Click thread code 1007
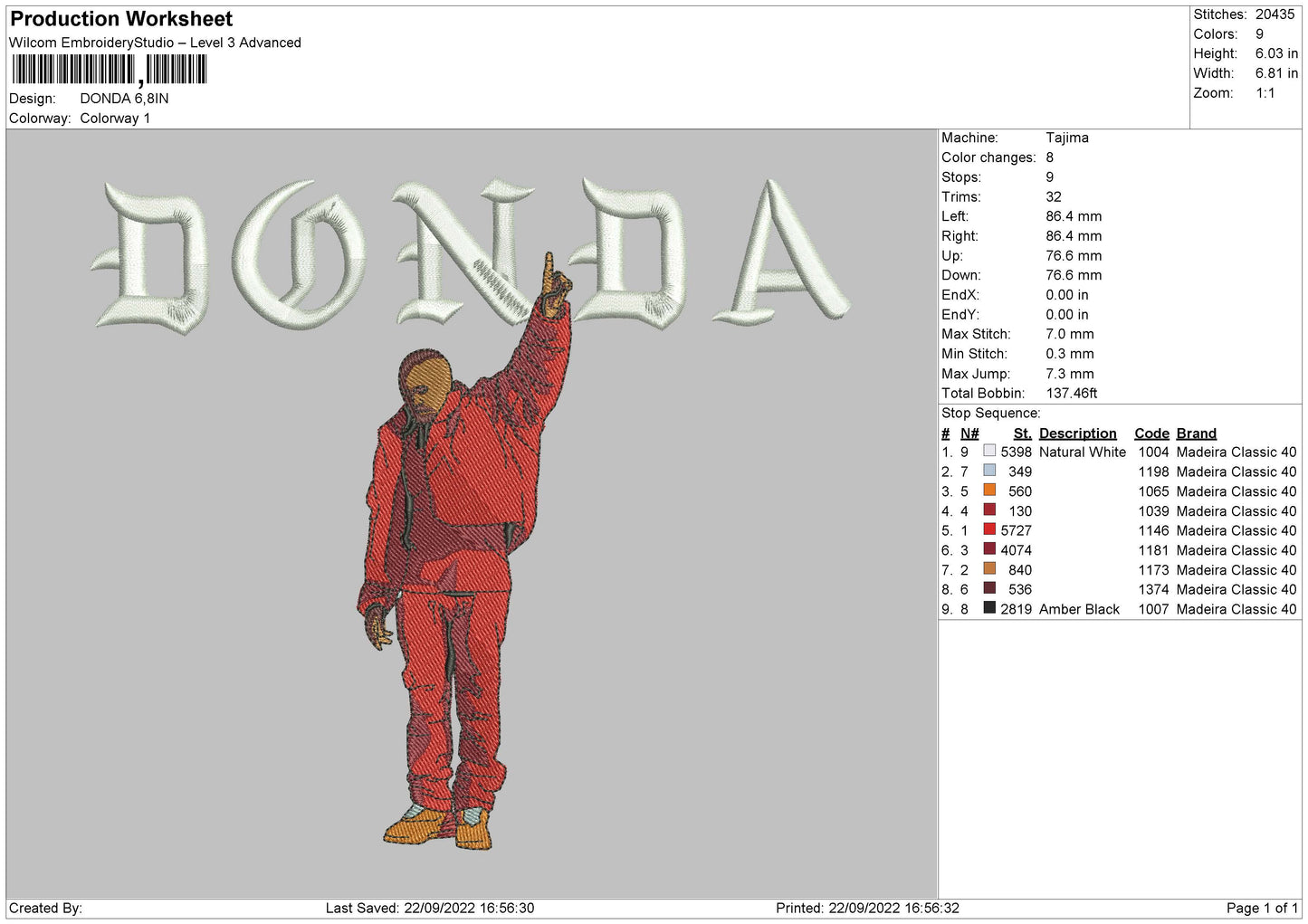Screen dimensions: 1308x924 (1154, 609)
